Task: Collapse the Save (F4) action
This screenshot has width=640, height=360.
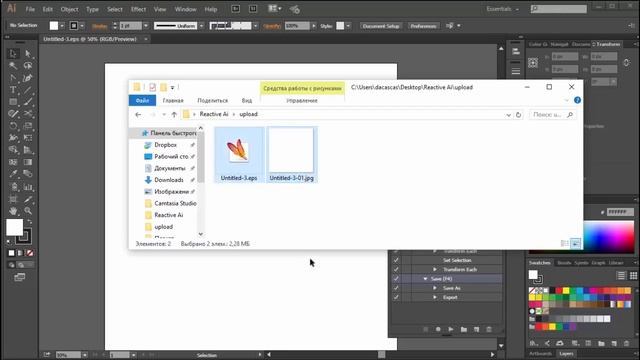Action: pos(425,279)
